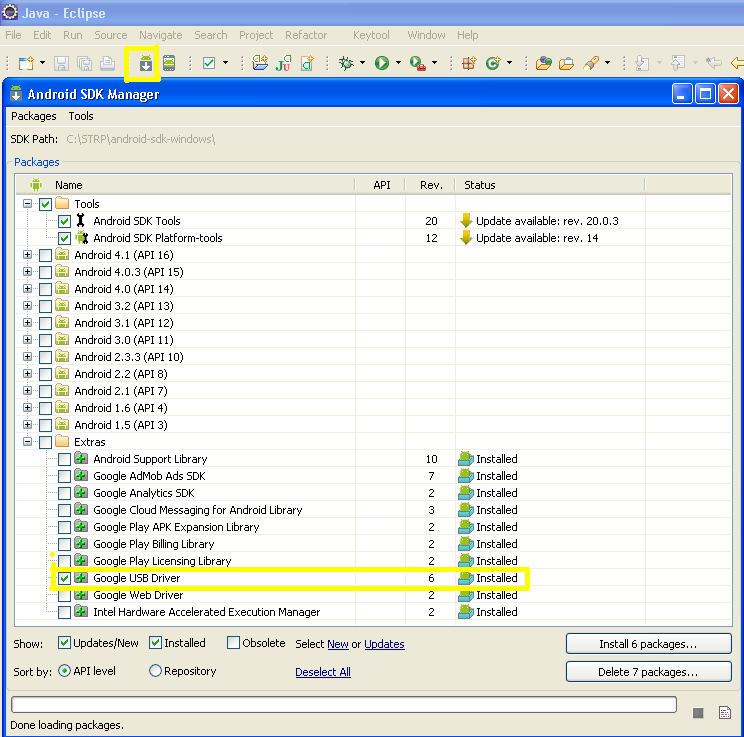
Task: Select the API level sort radio button
Action: point(64,671)
